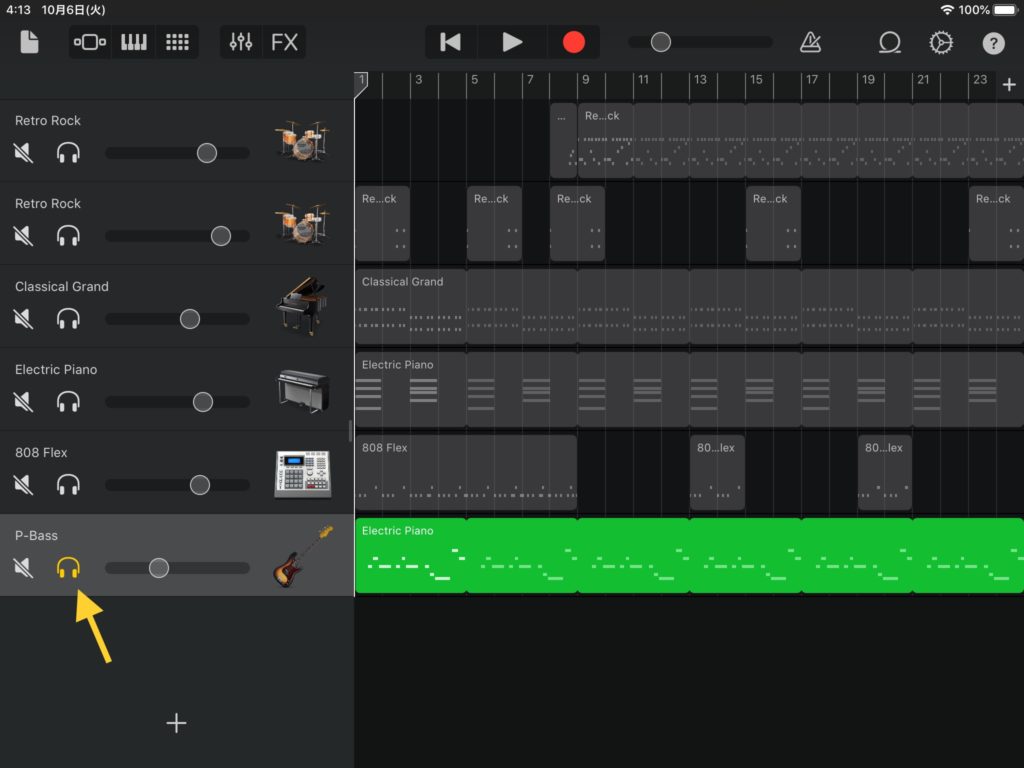Add song section with ruler plus
Viewport: 1024px width, 768px height.
[x=1008, y=85]
